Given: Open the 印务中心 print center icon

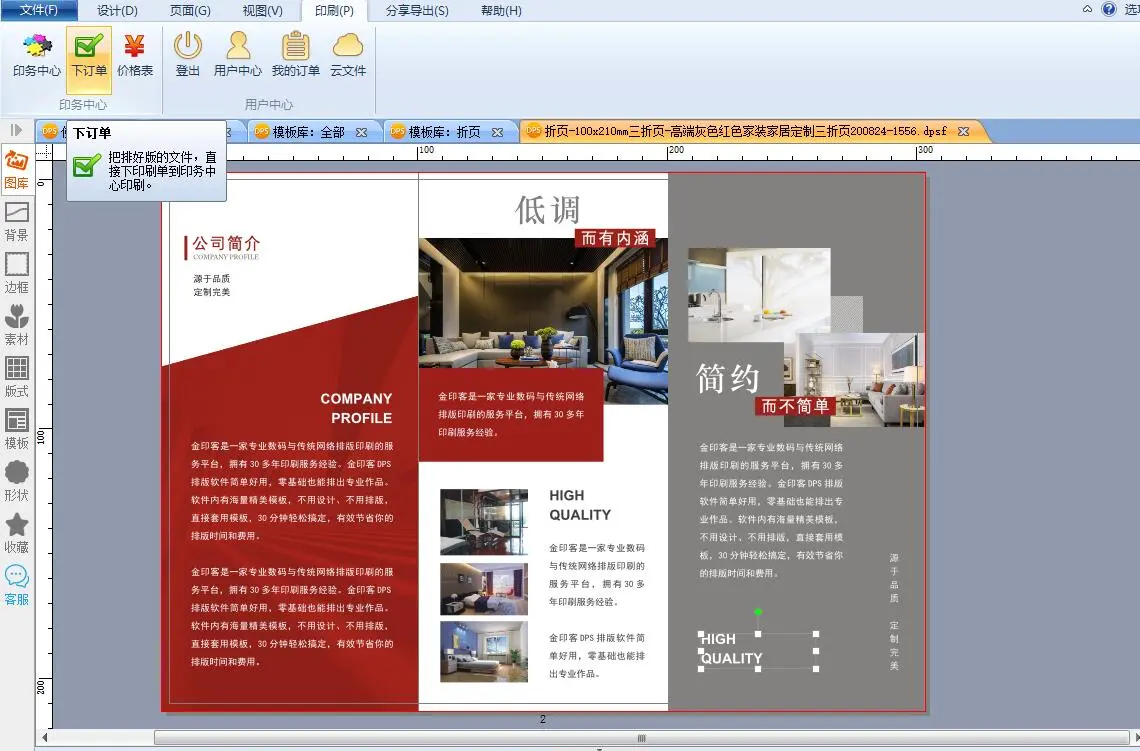Looking at the screenshot, I should [x=37, y=55].
